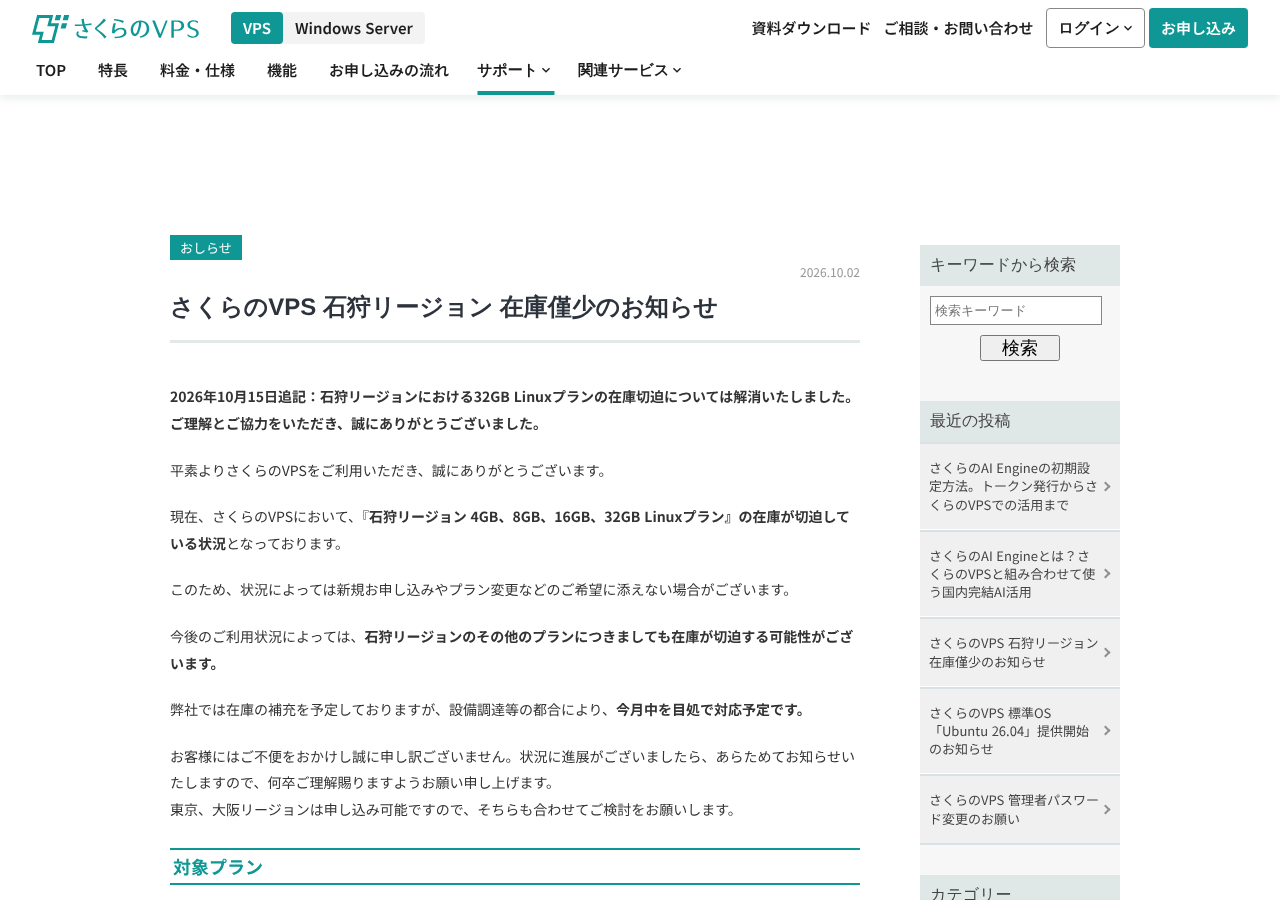Go to the TOP menu item
Image resolution: width=1280 pixels, height=900 pixels.
point(51,70)
